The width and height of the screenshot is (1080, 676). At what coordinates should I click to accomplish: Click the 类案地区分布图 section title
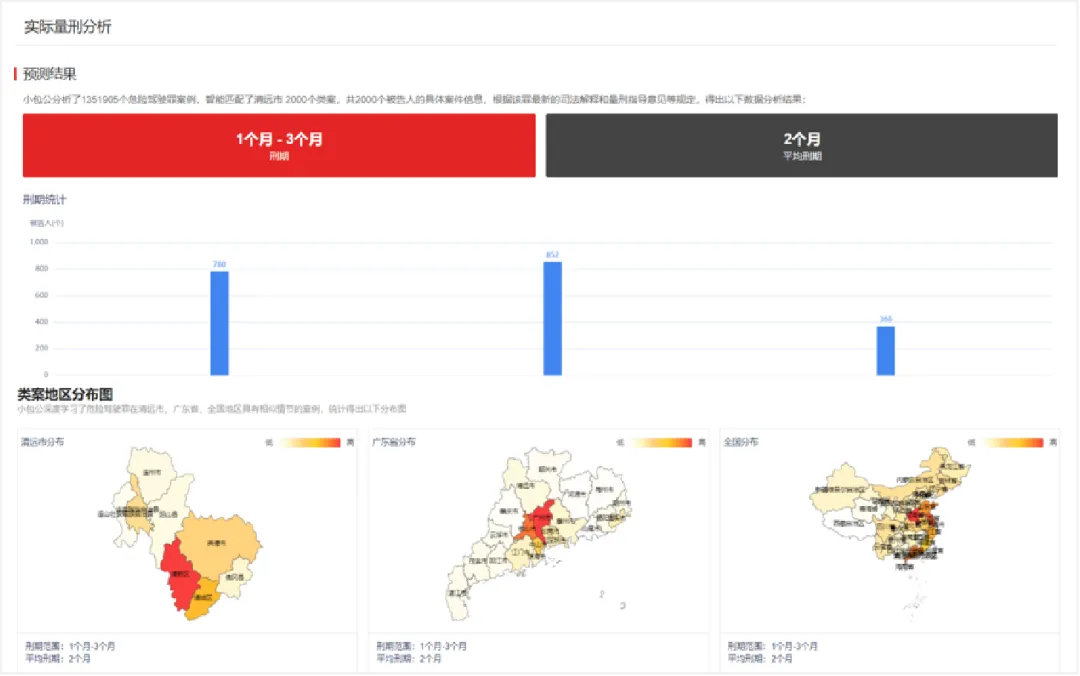coord(65,395)
